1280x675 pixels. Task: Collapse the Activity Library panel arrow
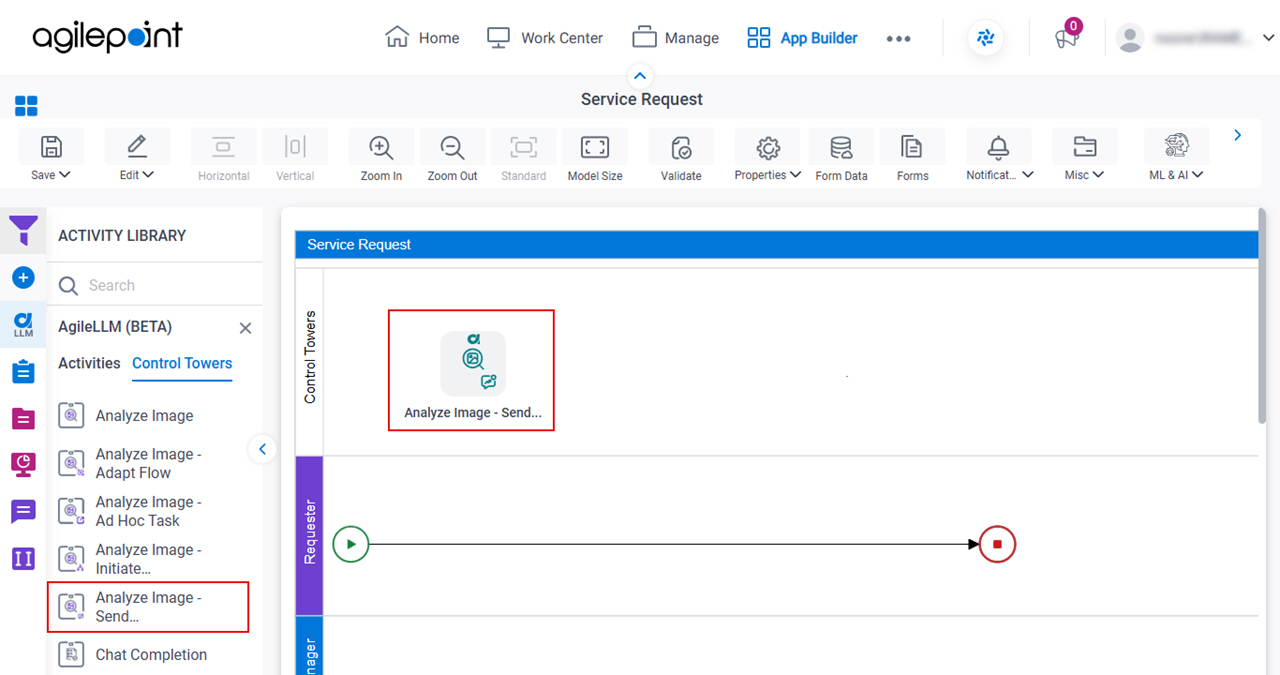click(x=262, y=449)
